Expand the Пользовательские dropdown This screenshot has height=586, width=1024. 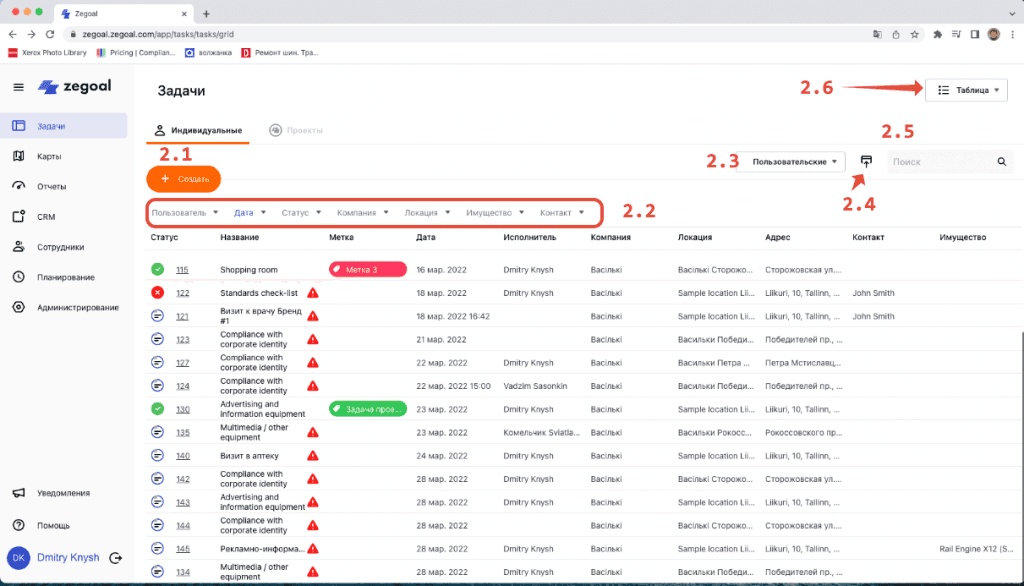coord(793,162)
